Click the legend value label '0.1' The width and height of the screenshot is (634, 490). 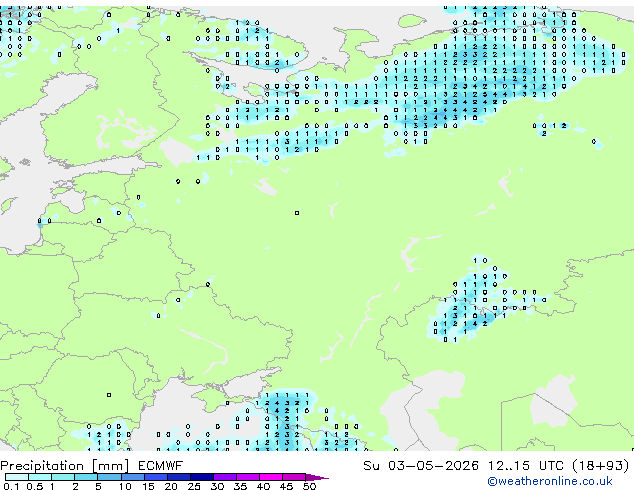(x=11, y=486)
